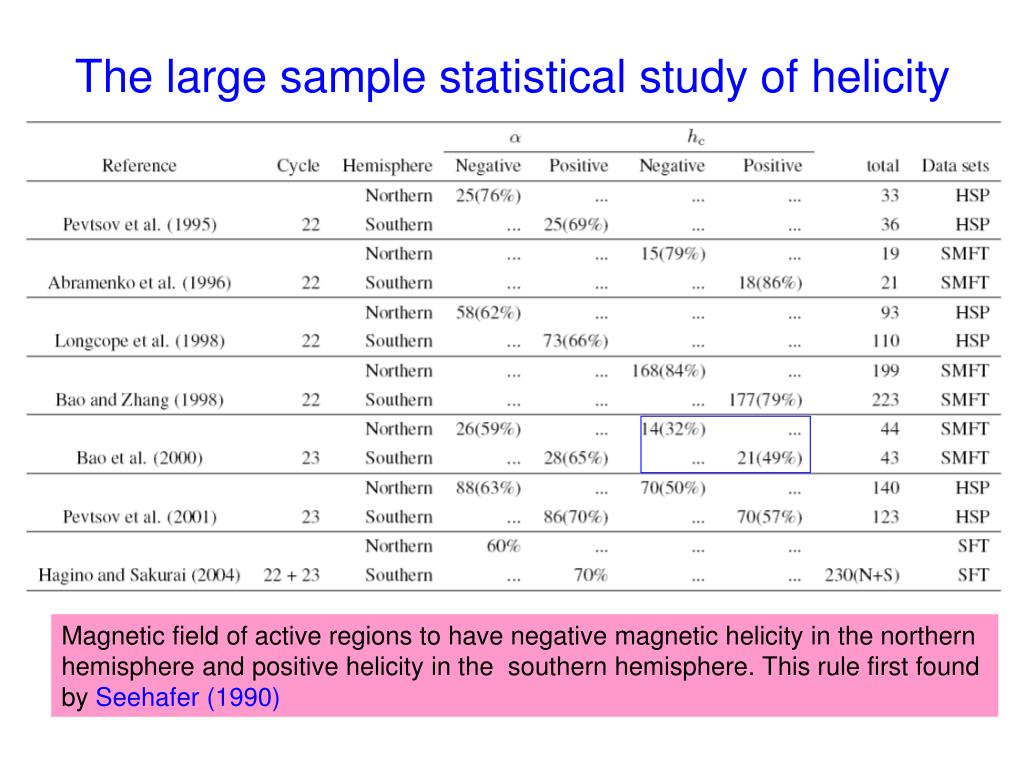
Task: Select the hc column group header
Action: pyautogui.click(x=696, y=136)
